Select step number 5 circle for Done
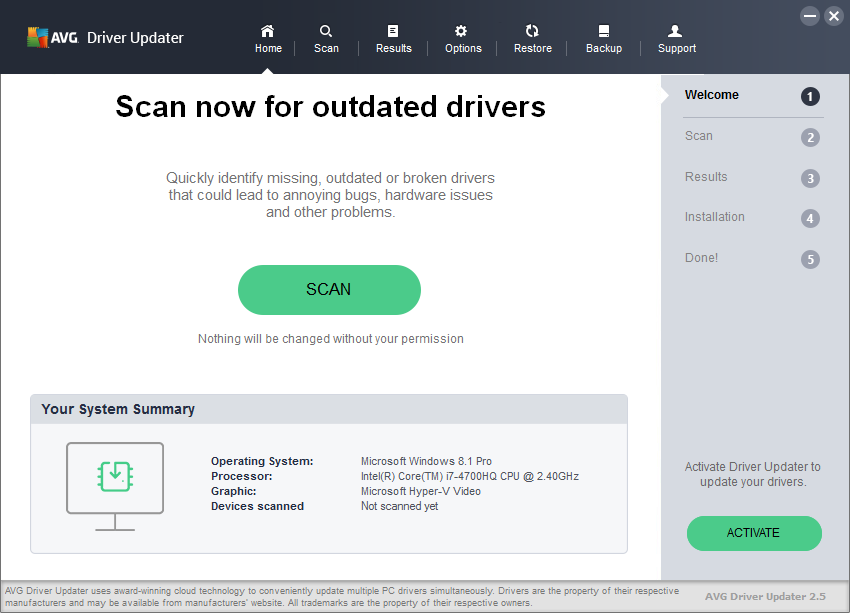The height and width of the screenshot is (613, 850). (810, 259)
